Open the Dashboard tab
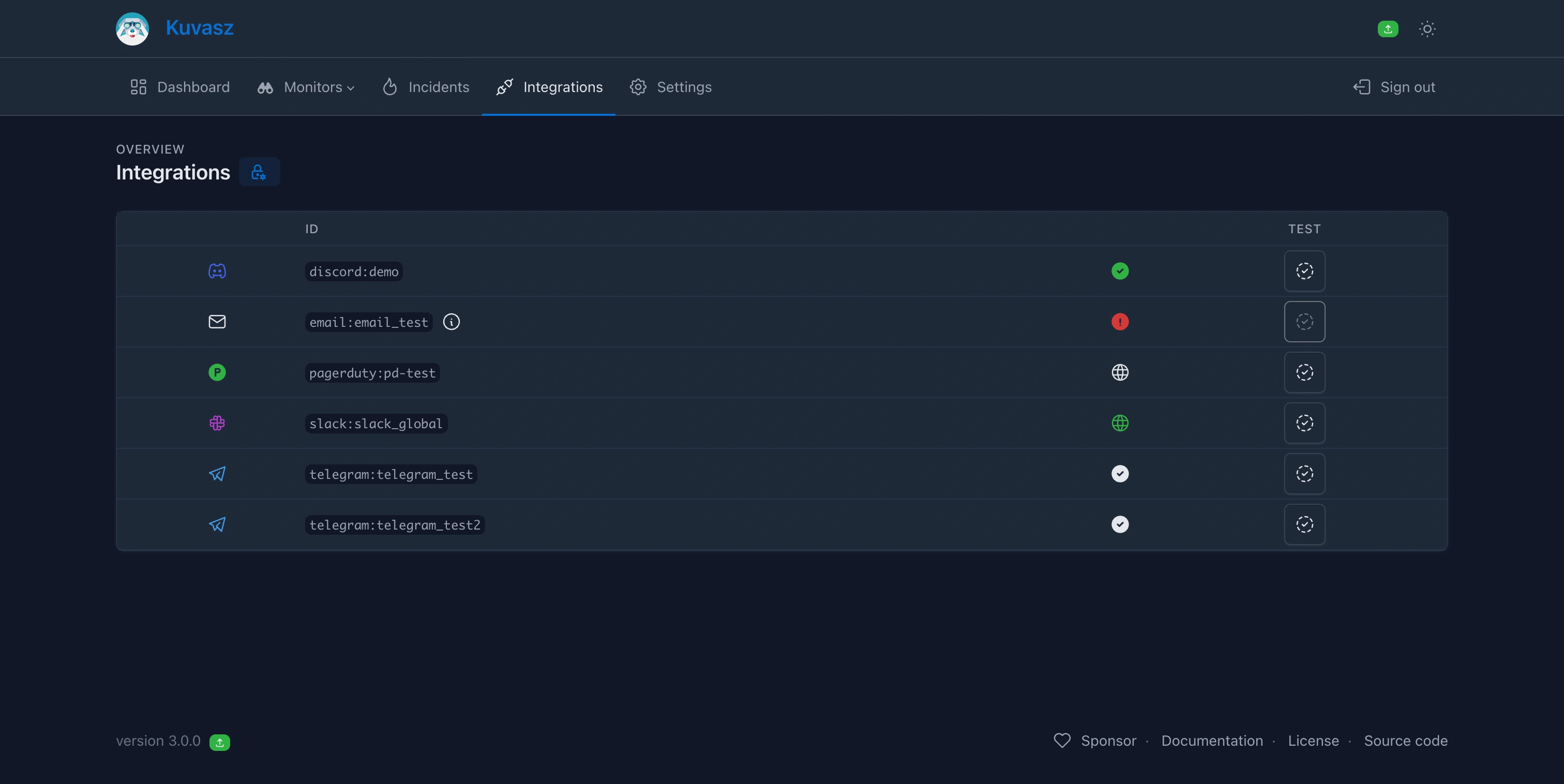Image resolution: width=1564 pixels, height=784 pixels. pyautogui.click(x=181, y=87)
